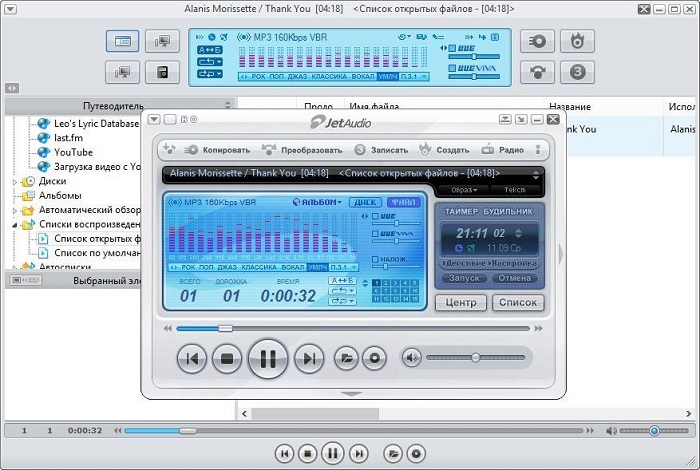
Task: Open toolbar options dots after Радио
Action: 538,150
